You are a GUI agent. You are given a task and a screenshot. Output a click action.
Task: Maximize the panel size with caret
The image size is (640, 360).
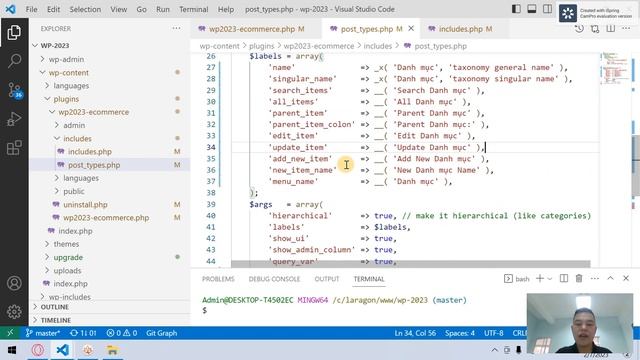coord(610,278)
